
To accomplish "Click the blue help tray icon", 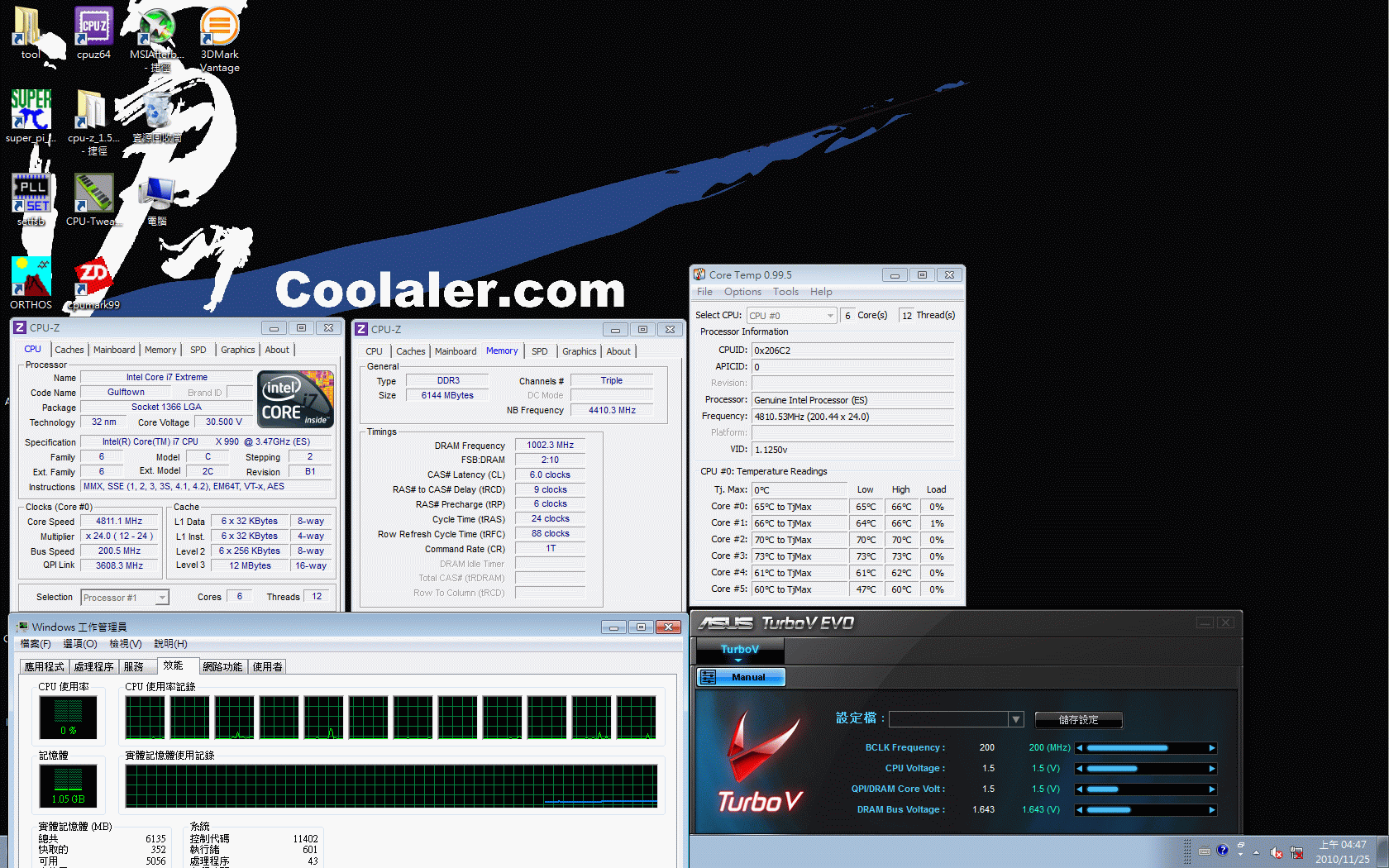I will 1223,850.
